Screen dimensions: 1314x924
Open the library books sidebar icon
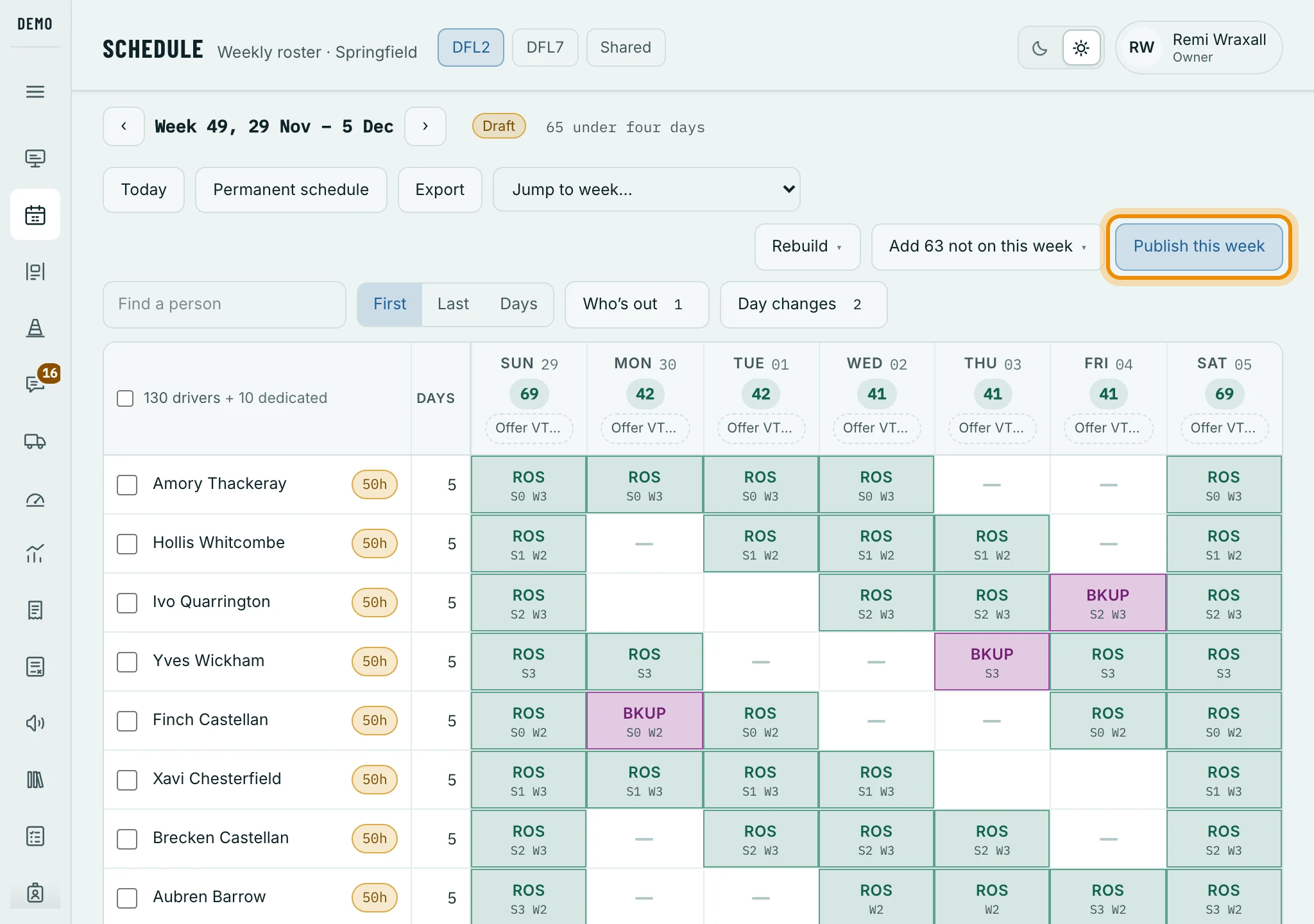[35, 780]
